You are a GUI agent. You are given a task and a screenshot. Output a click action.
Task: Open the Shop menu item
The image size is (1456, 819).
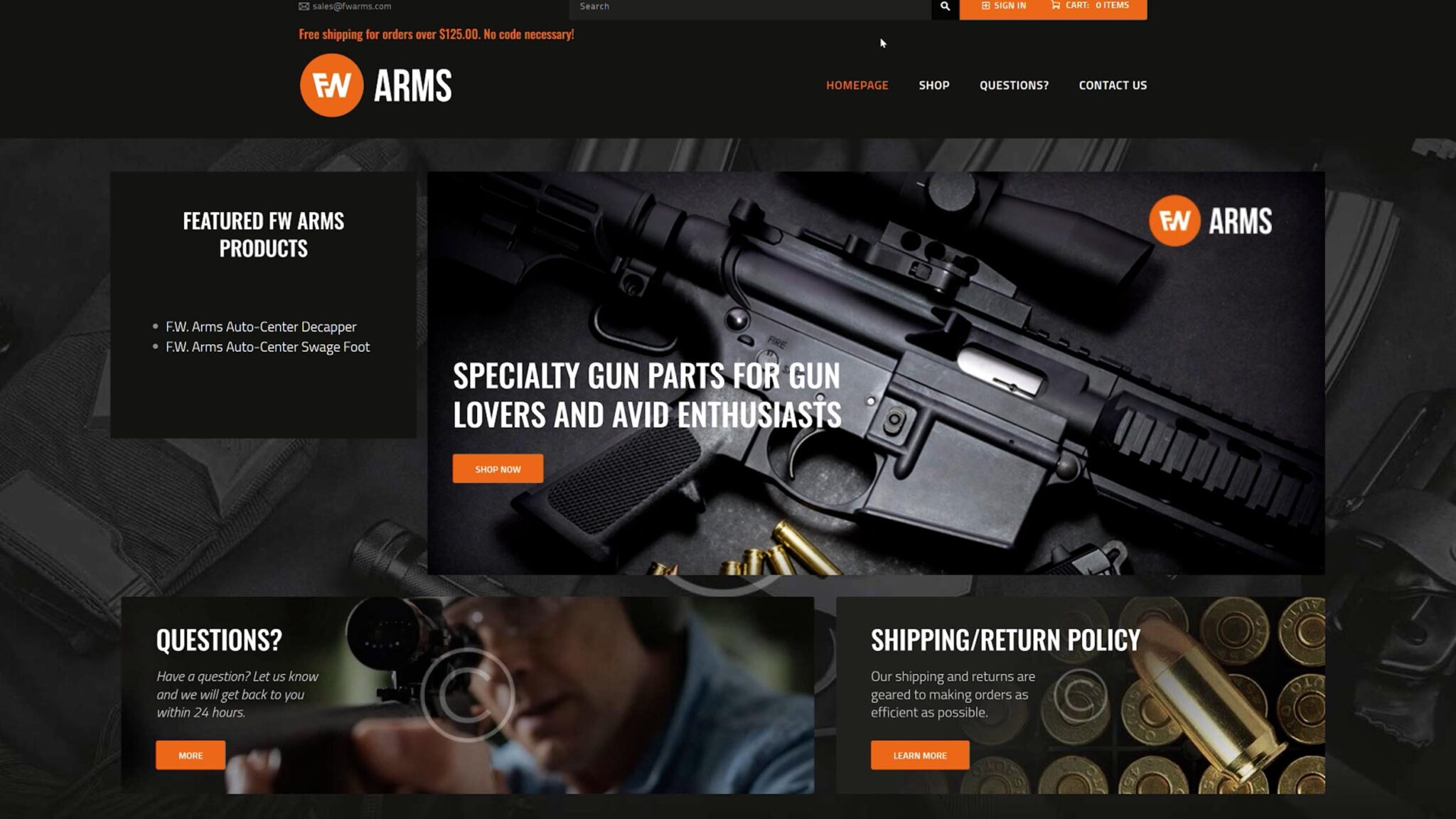click(x=933, y=85)
